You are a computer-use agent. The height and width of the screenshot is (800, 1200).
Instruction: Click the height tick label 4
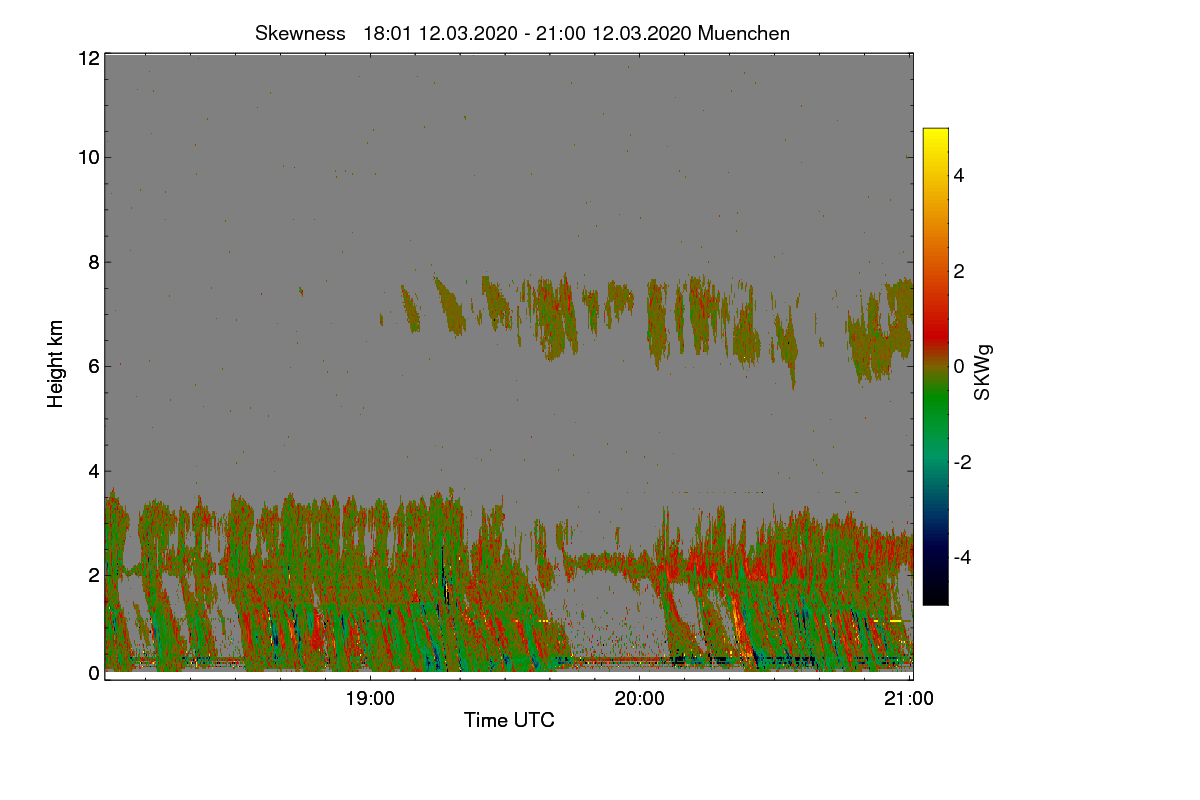(94, 471)
